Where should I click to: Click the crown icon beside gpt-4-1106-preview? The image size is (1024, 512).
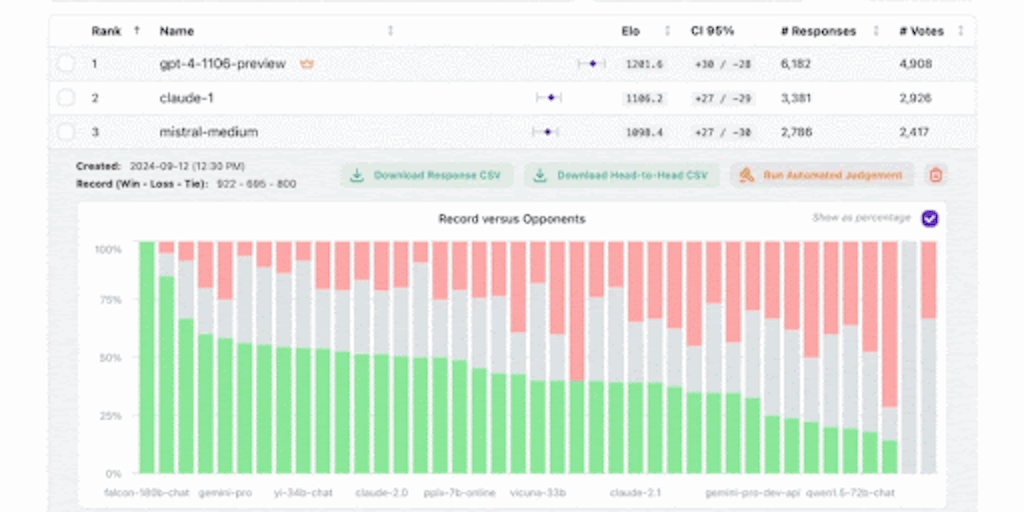(x=307, y=64)
